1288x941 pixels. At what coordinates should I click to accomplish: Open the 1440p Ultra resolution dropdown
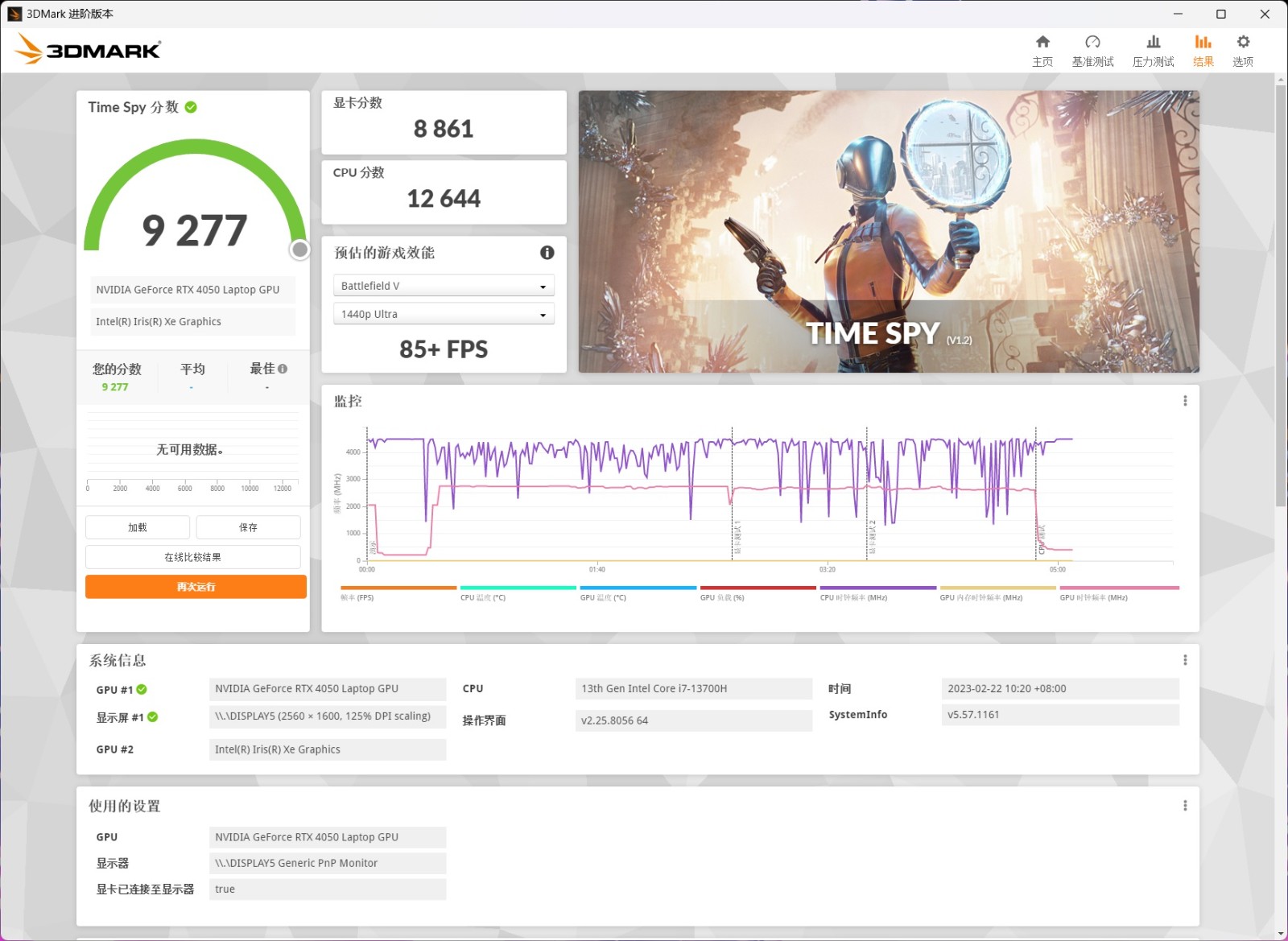pyautogui.click(x=444, y=314)
